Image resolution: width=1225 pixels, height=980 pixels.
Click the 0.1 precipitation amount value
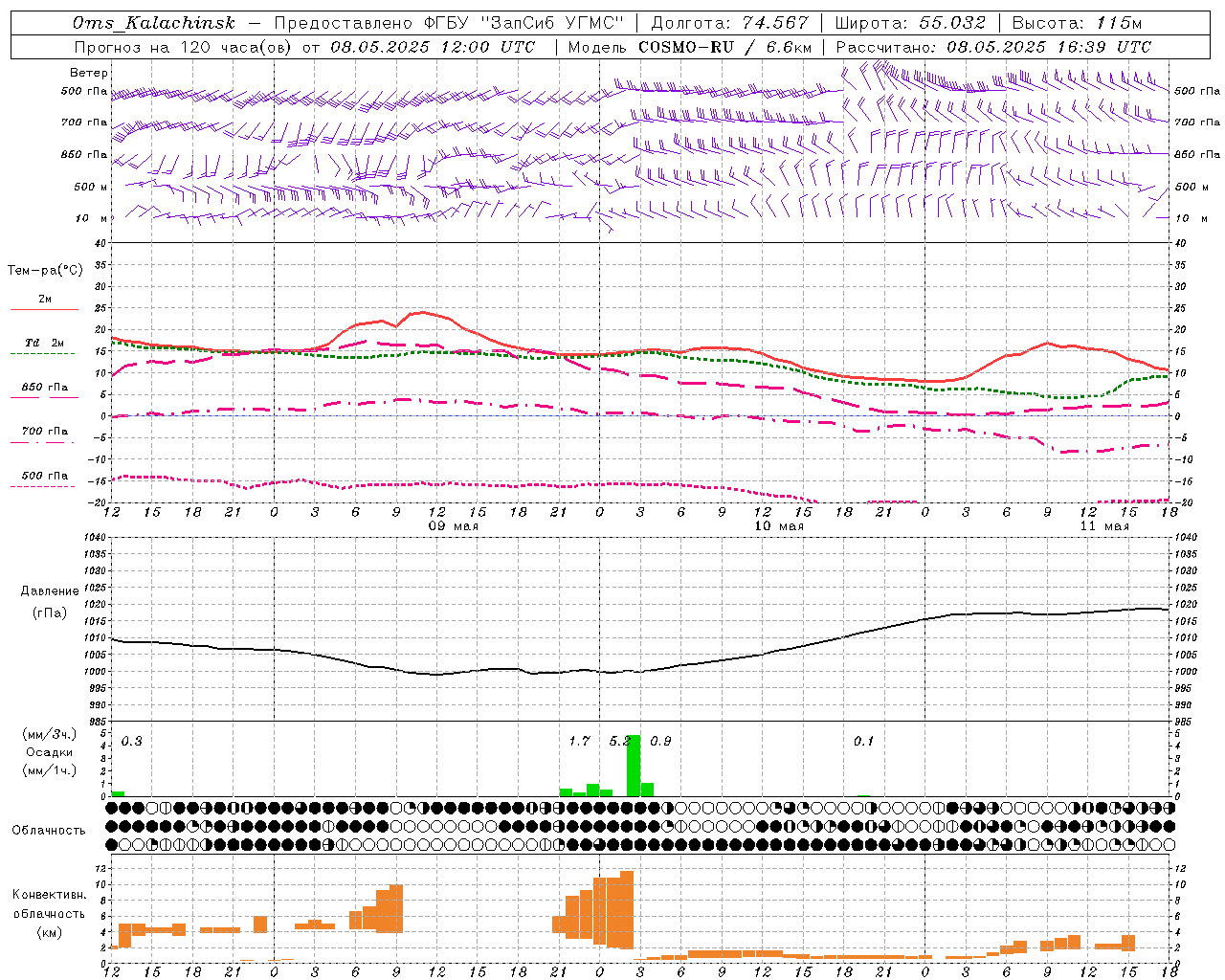point(864,742)
